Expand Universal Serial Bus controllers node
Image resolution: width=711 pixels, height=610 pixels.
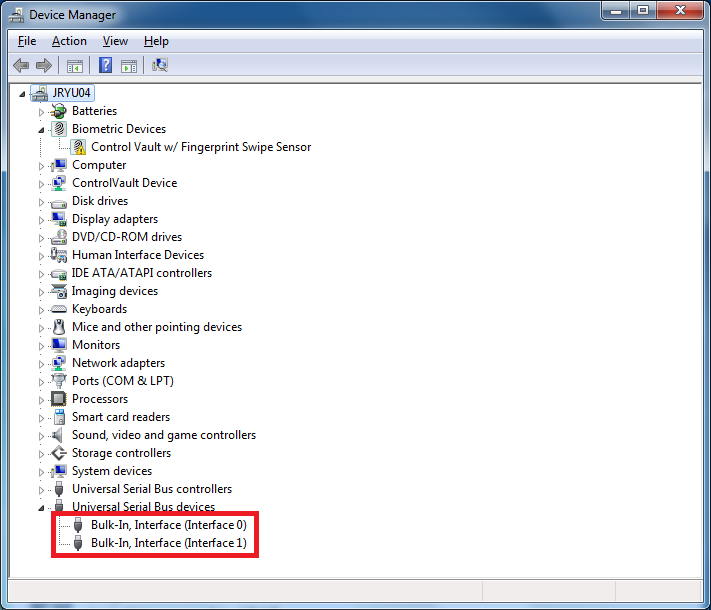tap(41, 490)
